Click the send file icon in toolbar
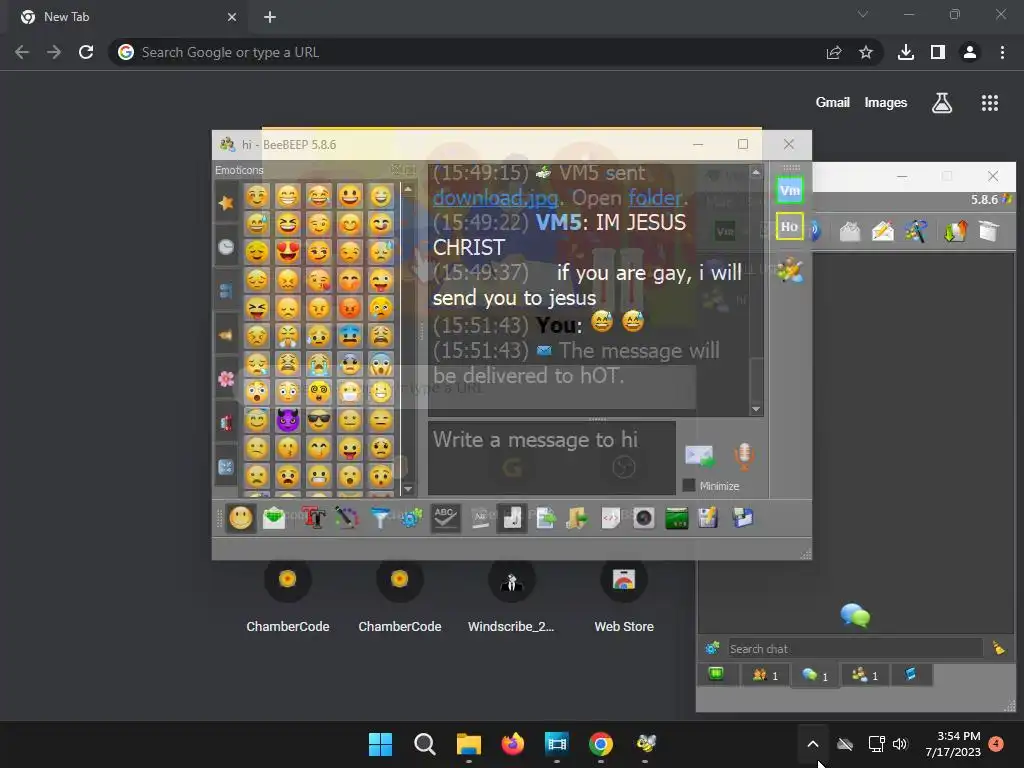 545,519
